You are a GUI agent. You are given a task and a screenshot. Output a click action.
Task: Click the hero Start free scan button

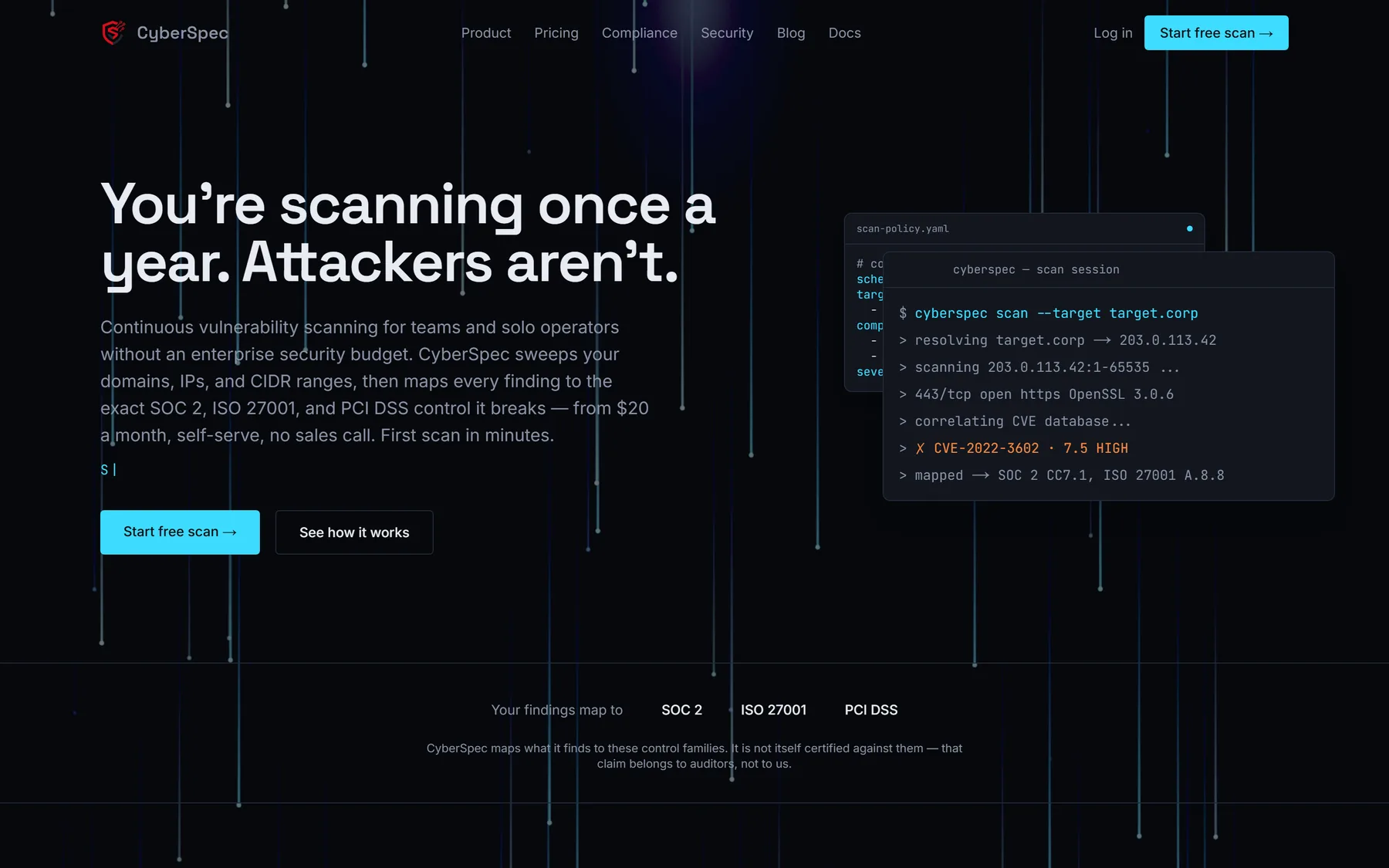tap(180, 532)
